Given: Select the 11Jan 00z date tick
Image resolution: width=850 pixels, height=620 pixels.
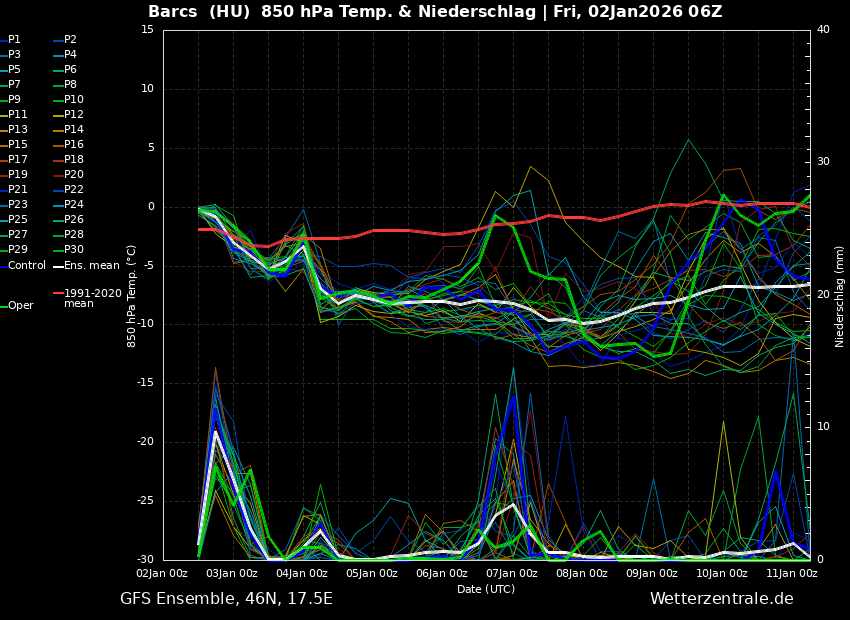Looking at the screenshot, I should pyautogui.click(x=791, y=573).
